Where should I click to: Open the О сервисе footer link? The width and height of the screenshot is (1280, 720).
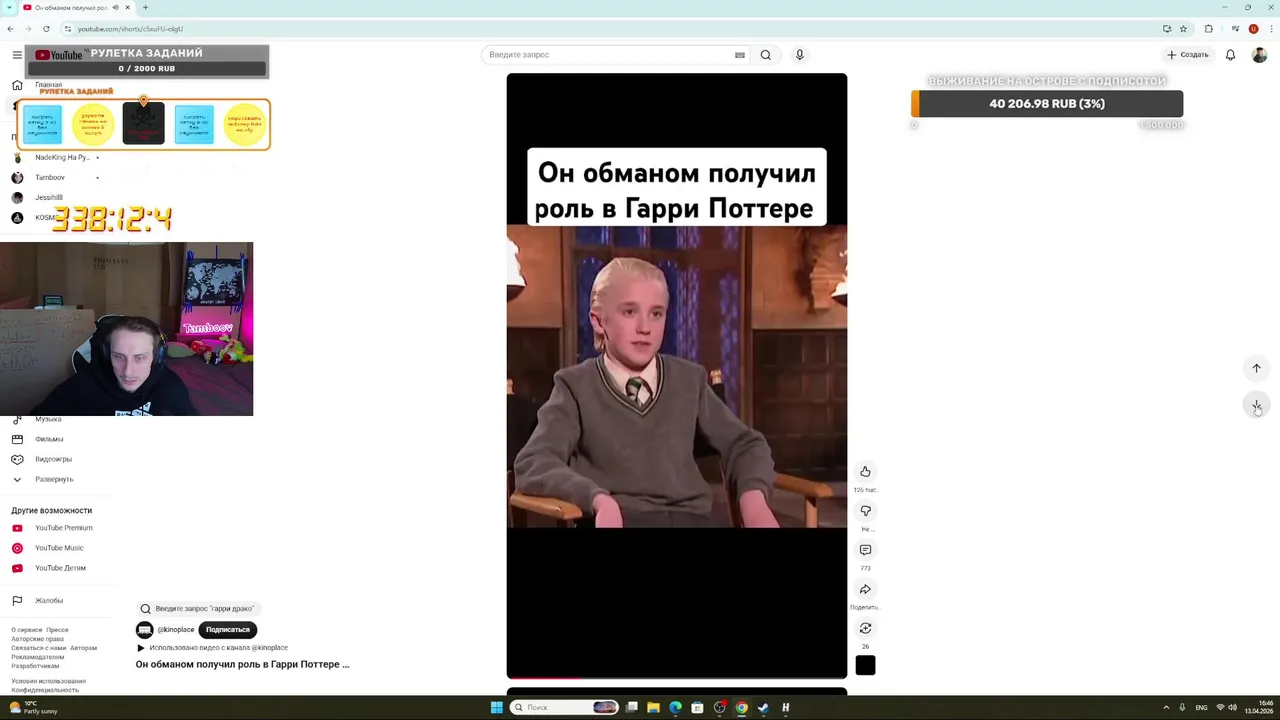[26, 630]
